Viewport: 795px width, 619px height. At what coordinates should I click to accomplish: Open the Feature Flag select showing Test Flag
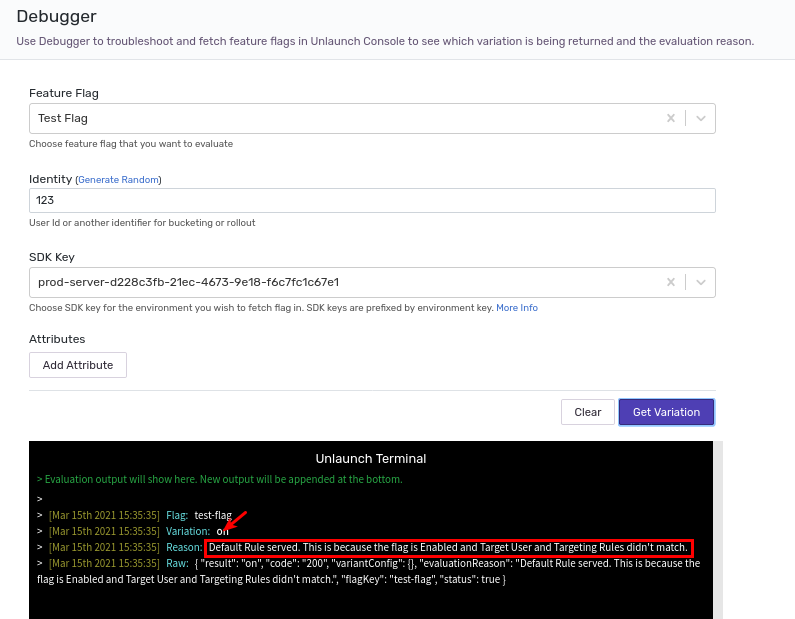point(372,119)
